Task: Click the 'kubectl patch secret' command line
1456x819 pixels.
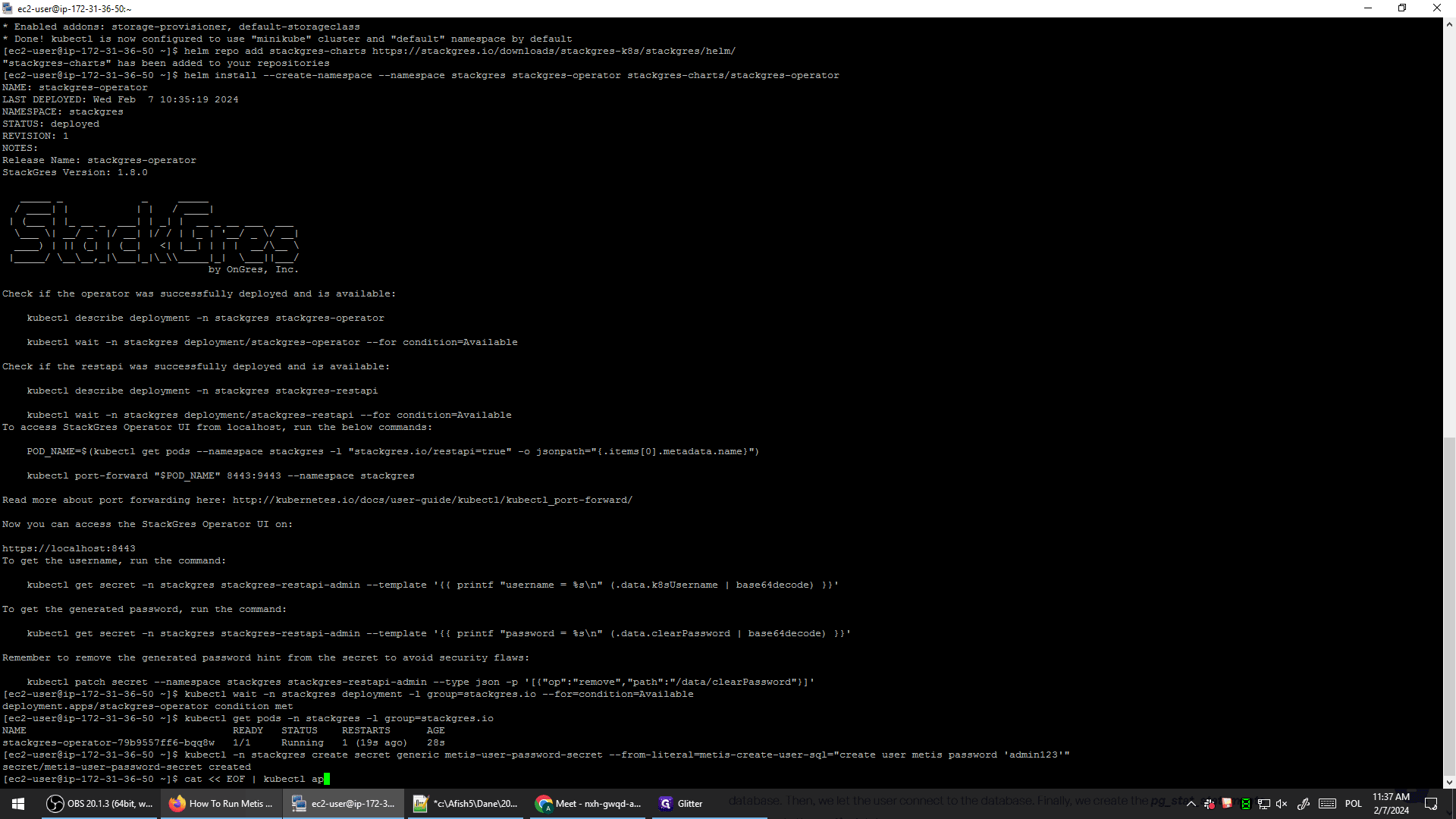Action: click(x=421, y=682)
